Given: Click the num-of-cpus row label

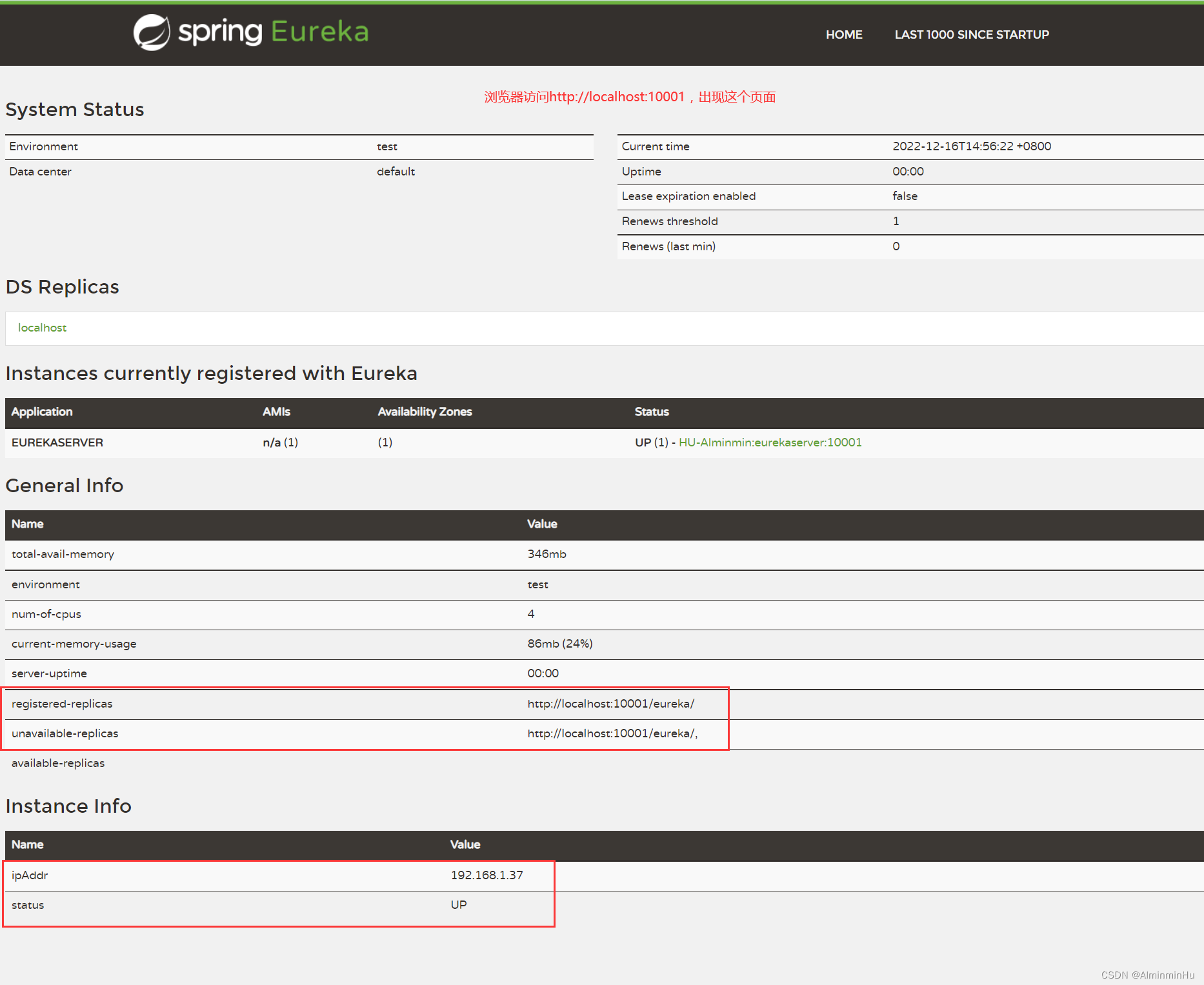Looking at the screenshot, I should [46, 614].
